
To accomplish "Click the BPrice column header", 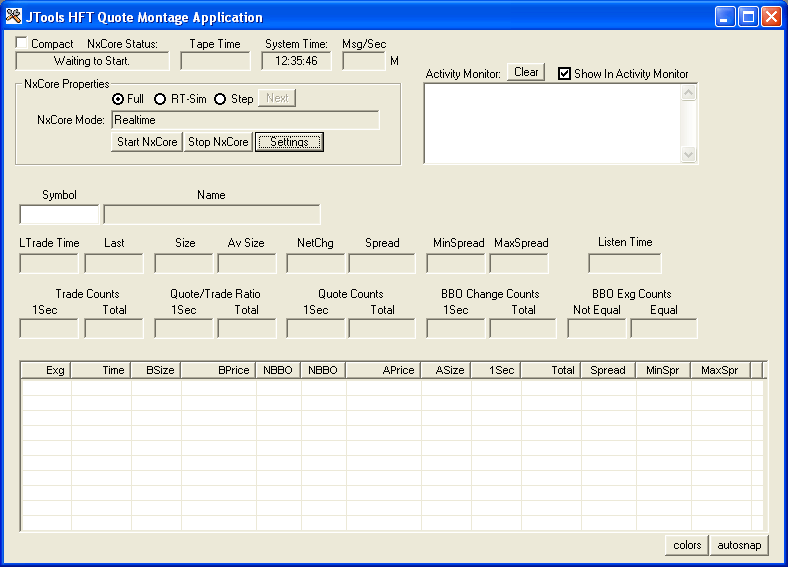I will click(x=218, y=370).
